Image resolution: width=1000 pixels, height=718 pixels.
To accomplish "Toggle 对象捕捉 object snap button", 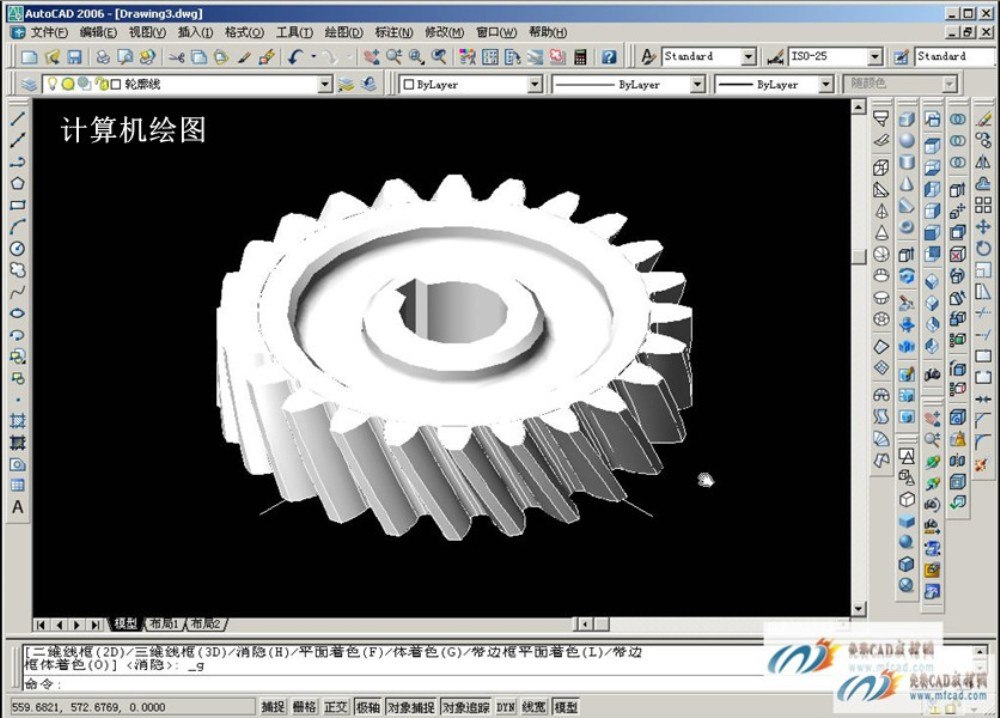I will click(411, 707).
